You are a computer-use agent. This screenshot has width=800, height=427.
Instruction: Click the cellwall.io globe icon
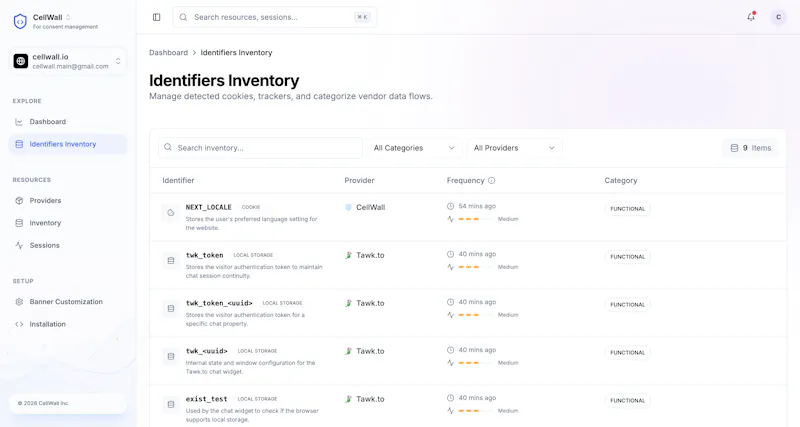coord(20,61)
